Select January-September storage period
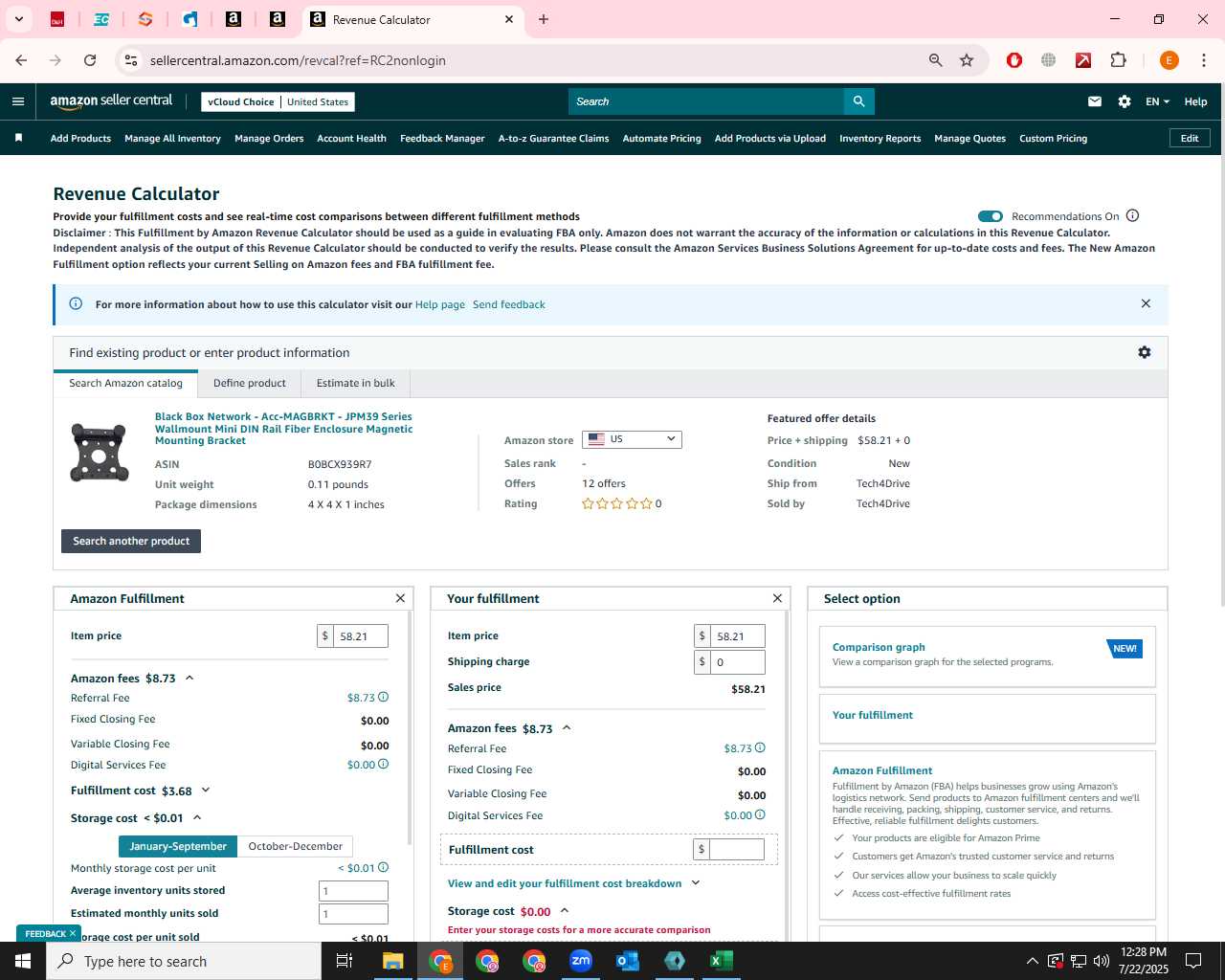1225x980 pixels. (x=178, y=846)
